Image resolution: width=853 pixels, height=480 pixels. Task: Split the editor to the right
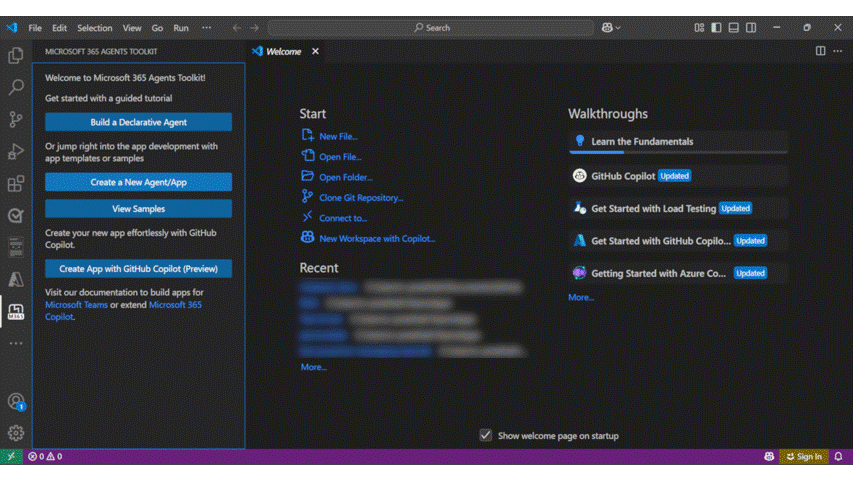[820, 51]
